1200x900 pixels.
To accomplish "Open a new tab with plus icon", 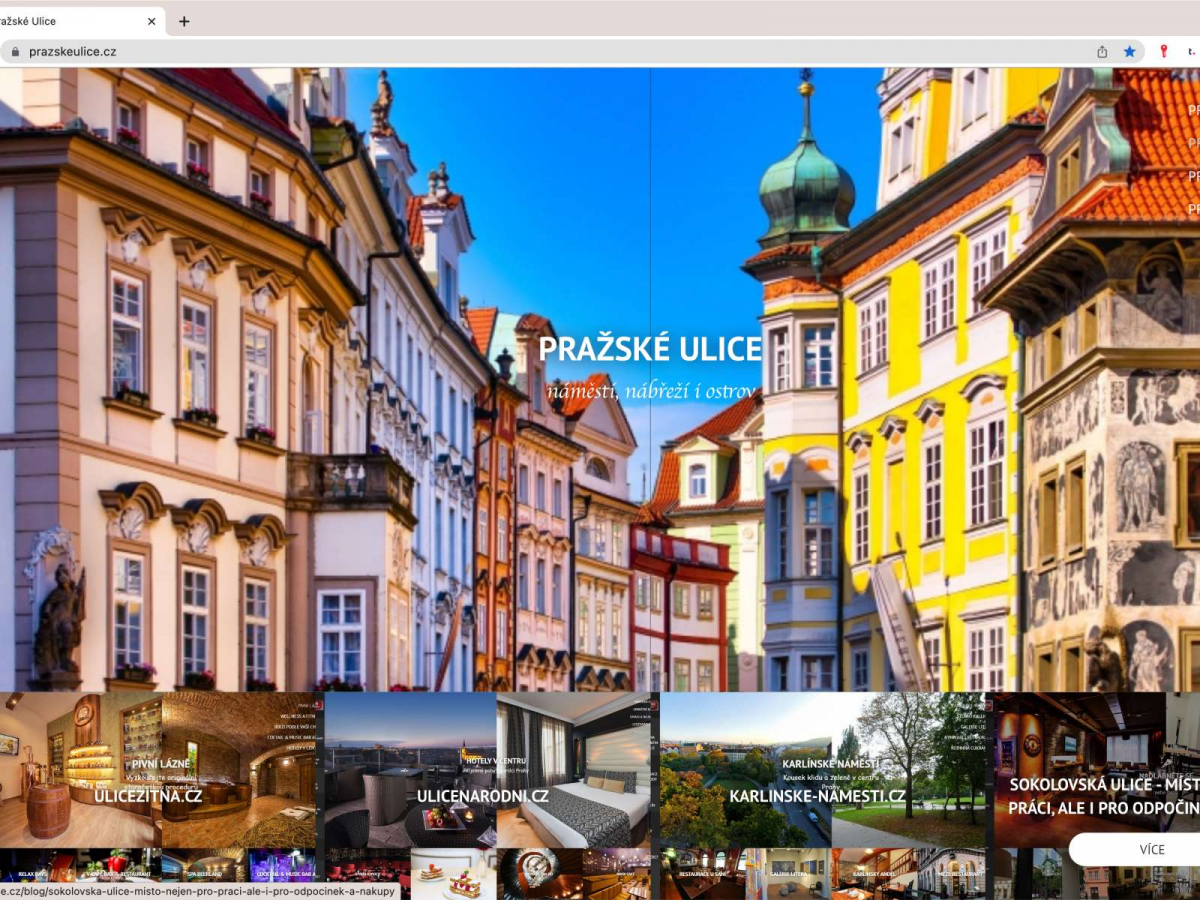I will point(184,21).
